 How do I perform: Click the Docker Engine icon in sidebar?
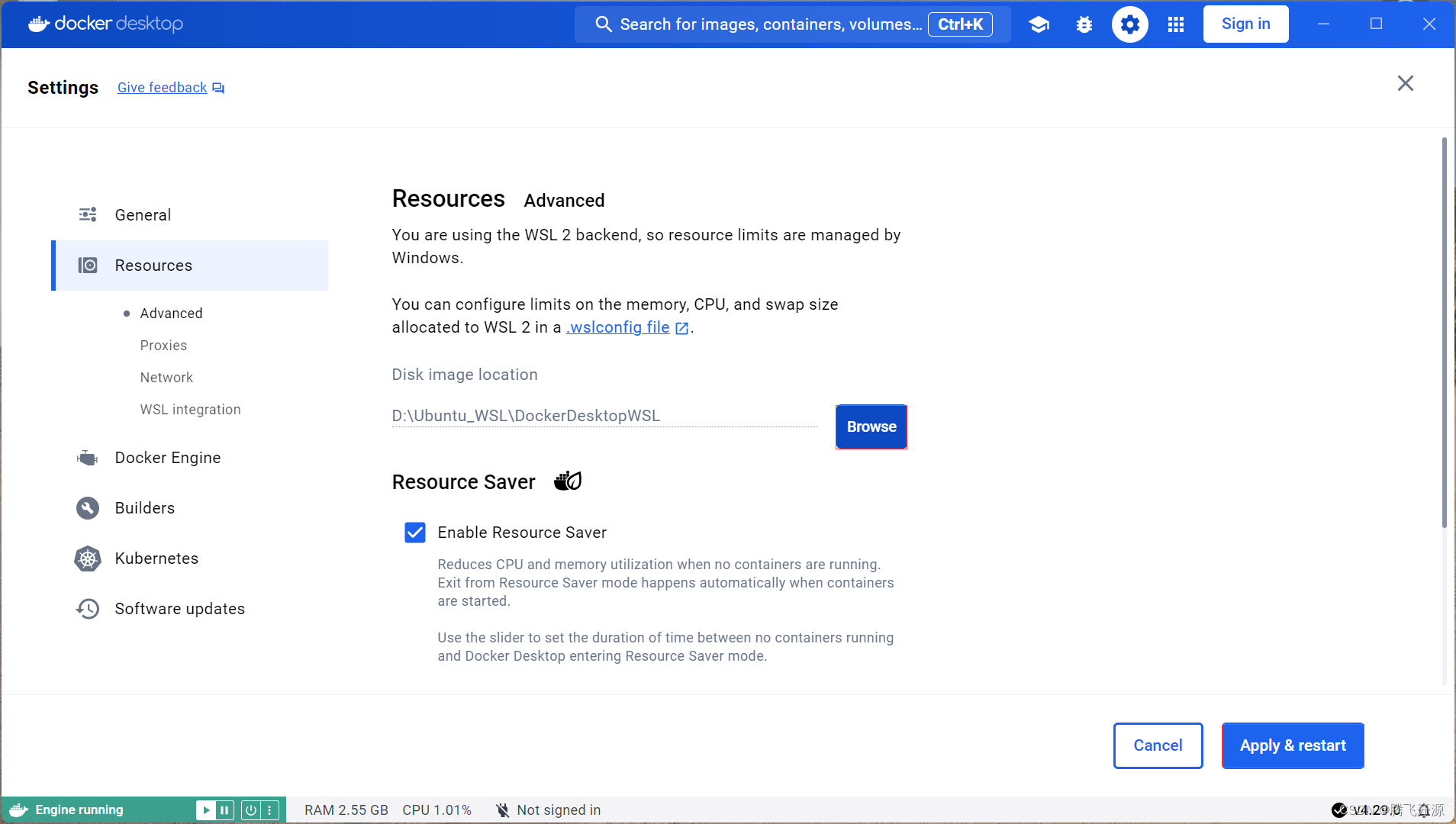[88, 458]
